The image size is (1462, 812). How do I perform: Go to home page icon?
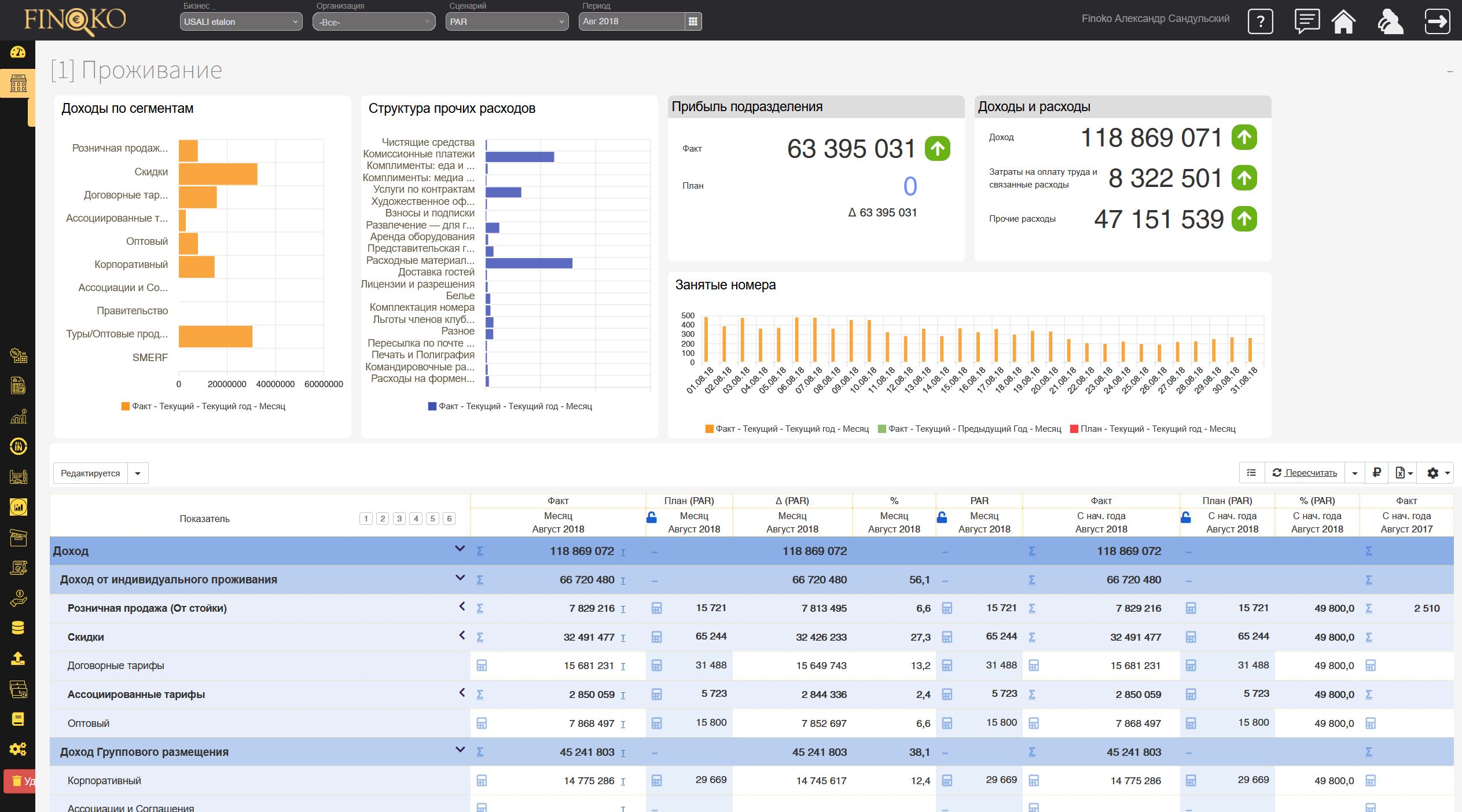click(x=1343, y=22)
